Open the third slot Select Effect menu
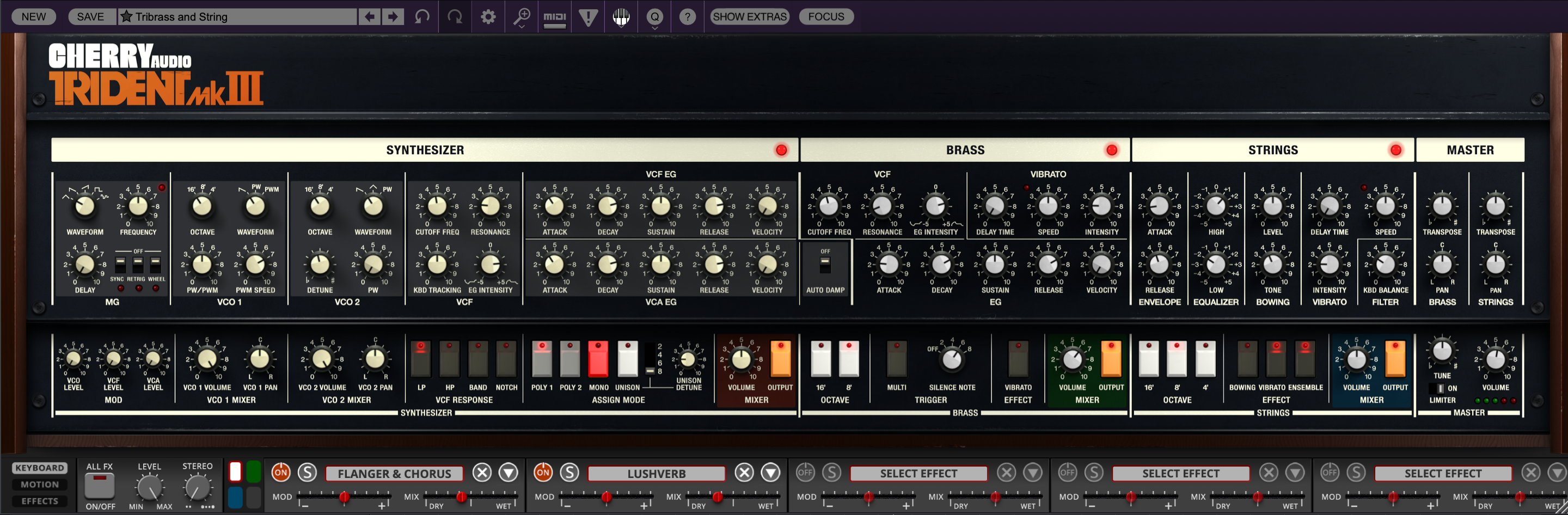The width and height of the screenshot is (1568, 515). pyautogui.click(x=918, y=474)
